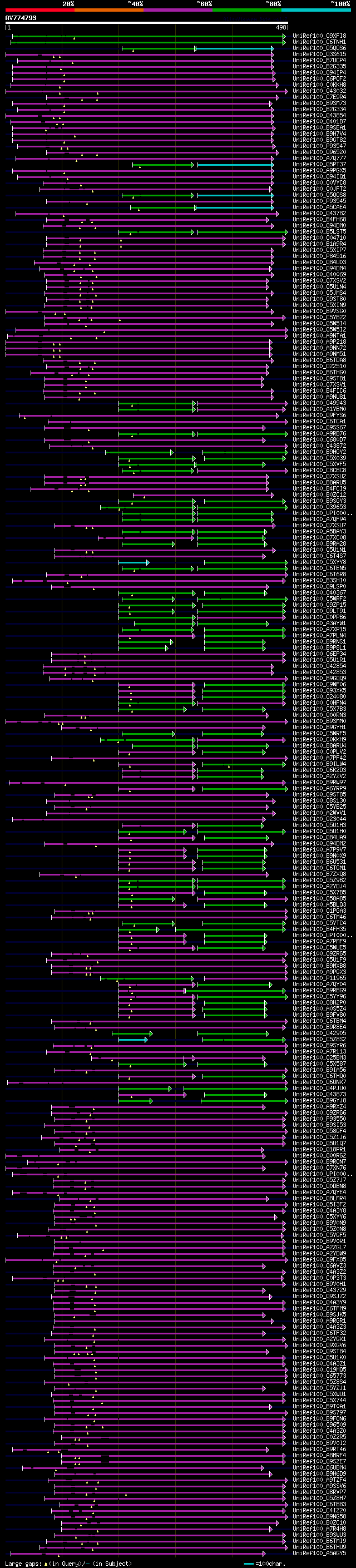Click hit label UniRef100_A9RB76
356x1568 pixels.
[319, 433]
